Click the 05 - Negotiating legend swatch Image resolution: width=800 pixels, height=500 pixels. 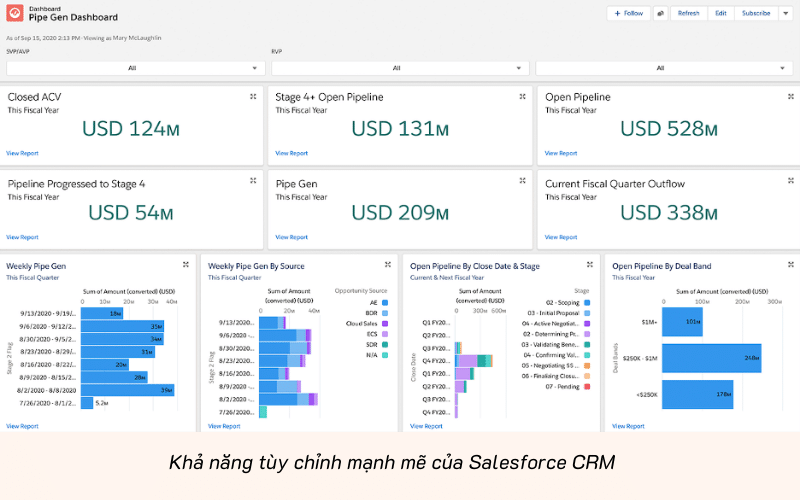(x=587, y=365)
